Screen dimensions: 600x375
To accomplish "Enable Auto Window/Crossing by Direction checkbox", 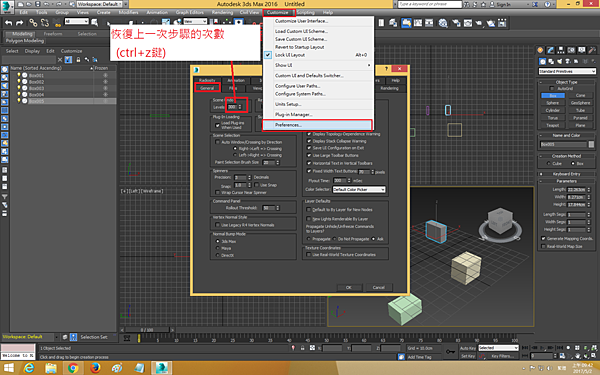I will tap(217, 142).
